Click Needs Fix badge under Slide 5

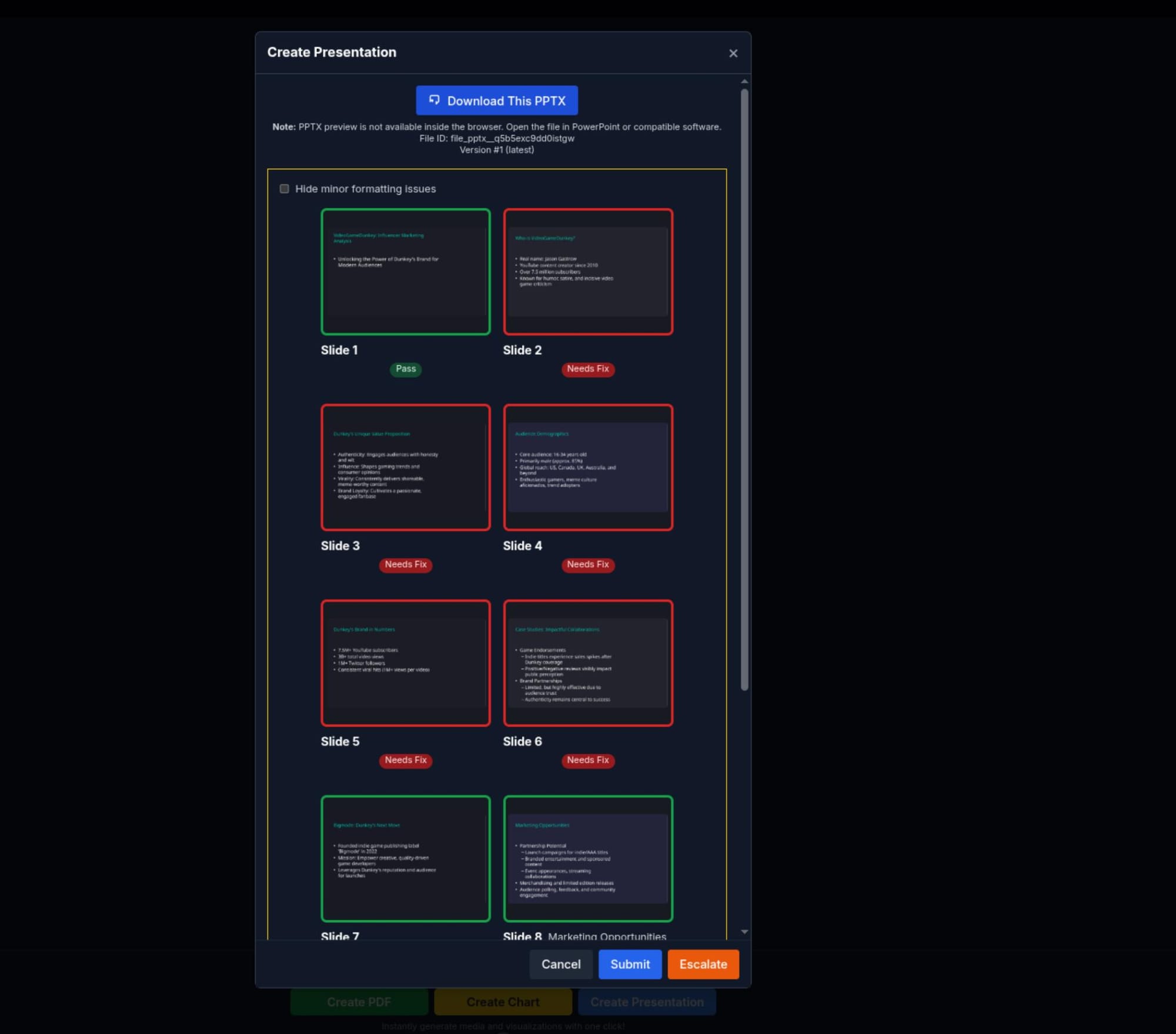(x=405, y=760)
